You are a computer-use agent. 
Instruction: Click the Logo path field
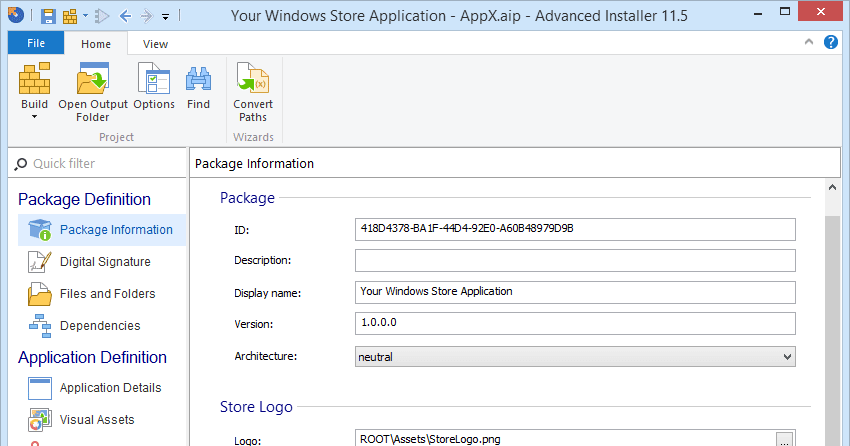(565, 438)
